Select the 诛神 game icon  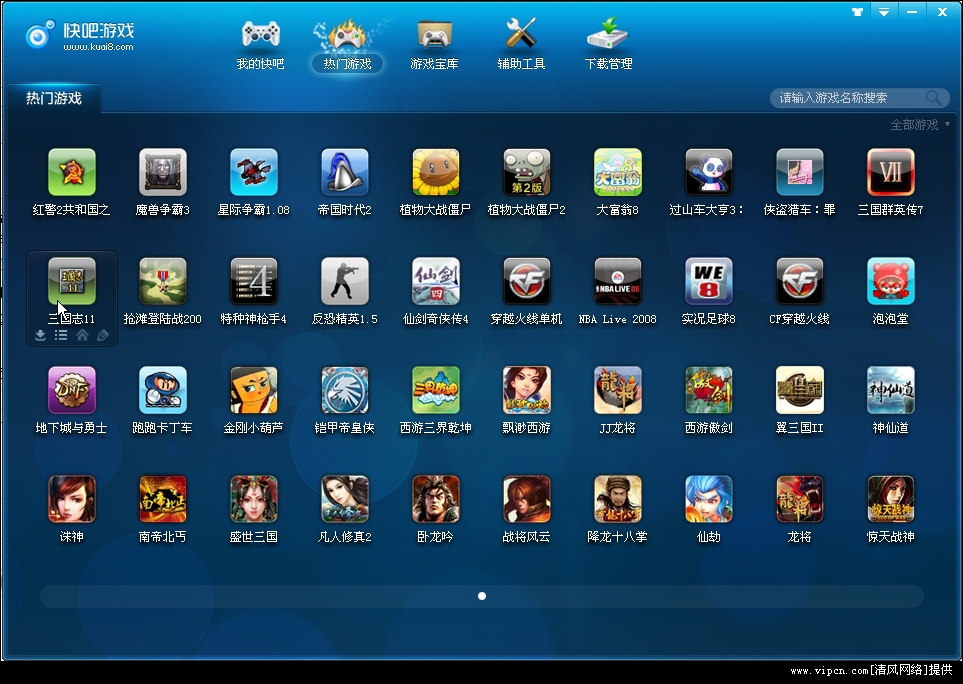pos(72,499)
